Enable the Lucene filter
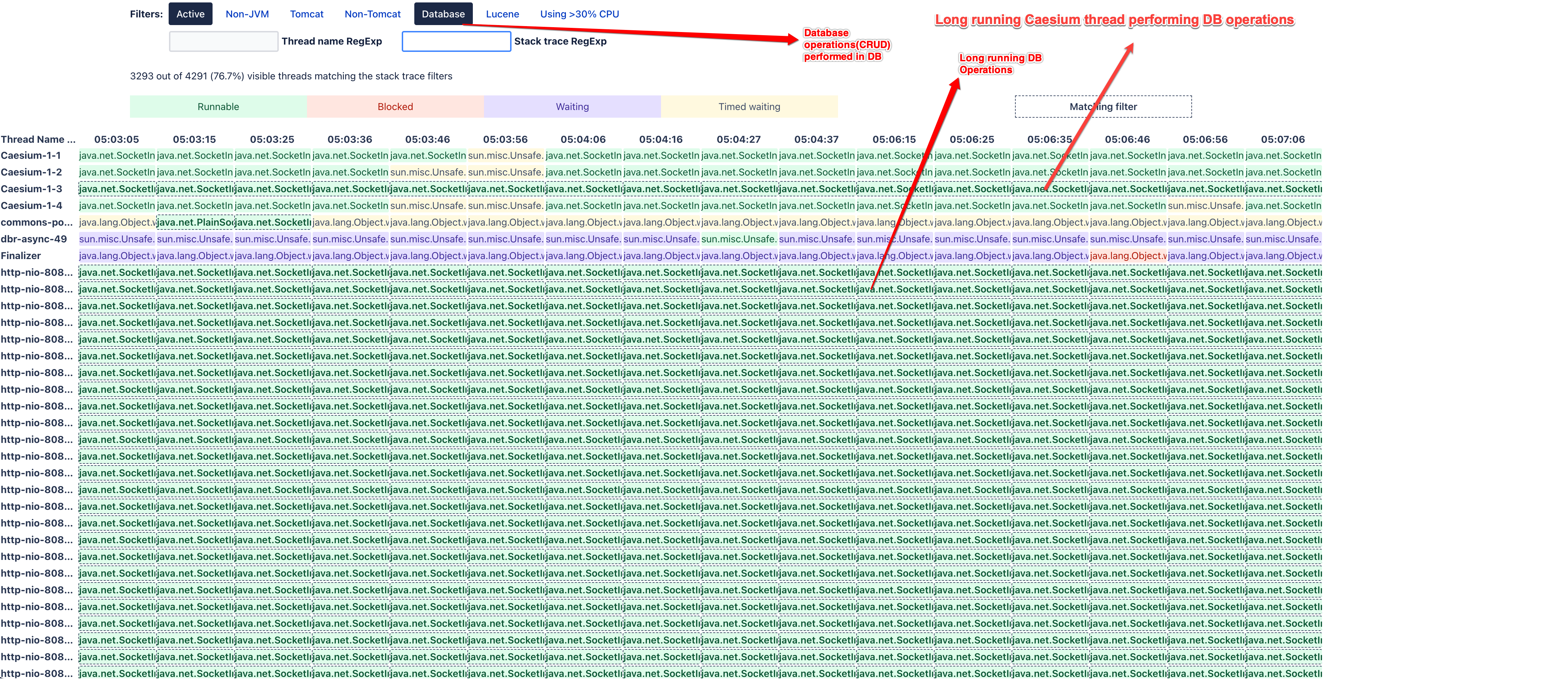1568x679 pixels. [502, 14]
